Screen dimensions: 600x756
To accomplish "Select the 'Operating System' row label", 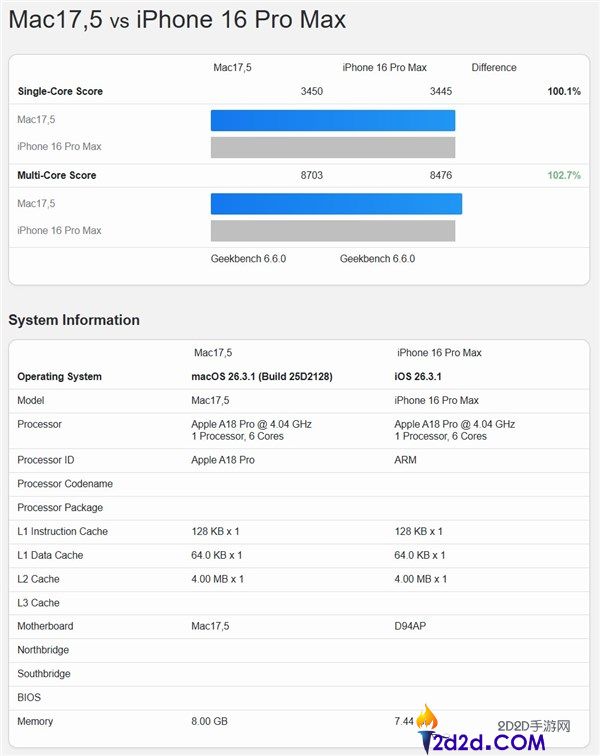I will [59, 377].
